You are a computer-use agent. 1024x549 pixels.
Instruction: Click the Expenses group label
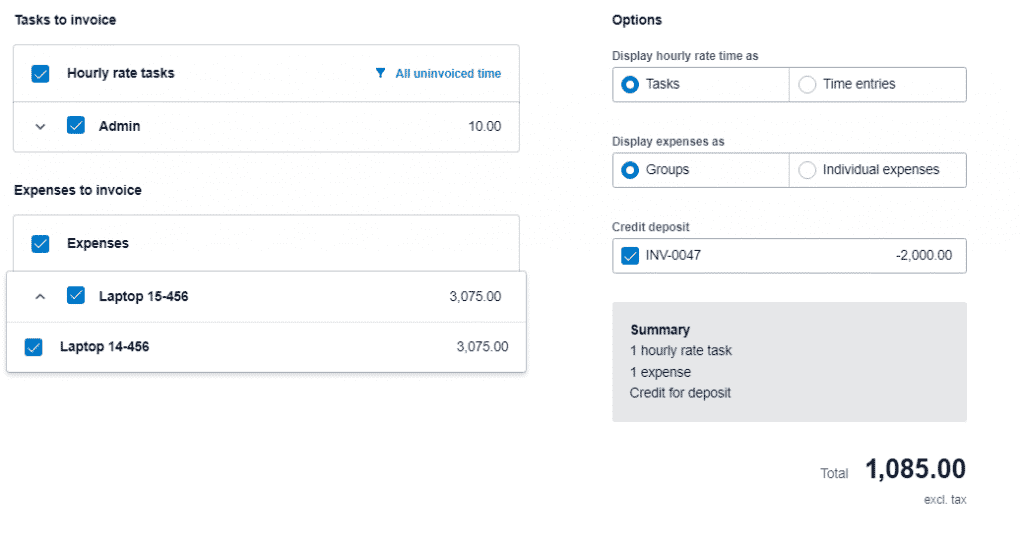click(x=98, y=243)
